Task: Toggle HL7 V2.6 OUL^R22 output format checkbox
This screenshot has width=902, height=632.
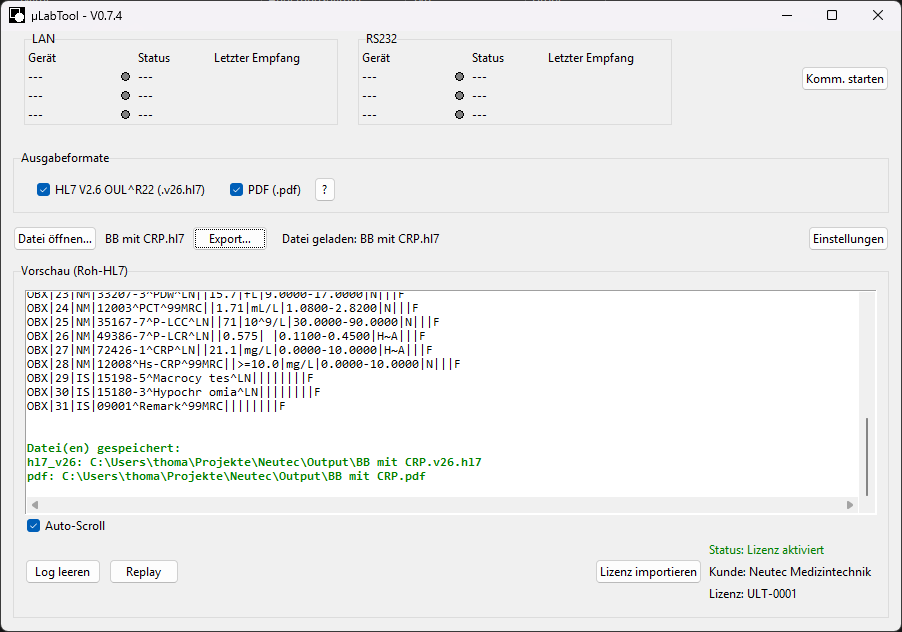Action: [x=43, y=190]
